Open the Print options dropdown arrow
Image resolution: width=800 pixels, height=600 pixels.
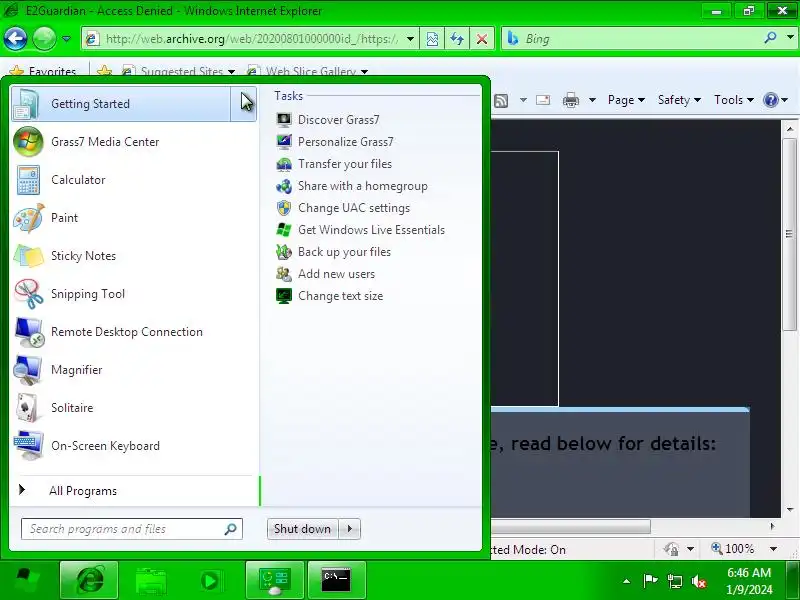click(592, 100)
